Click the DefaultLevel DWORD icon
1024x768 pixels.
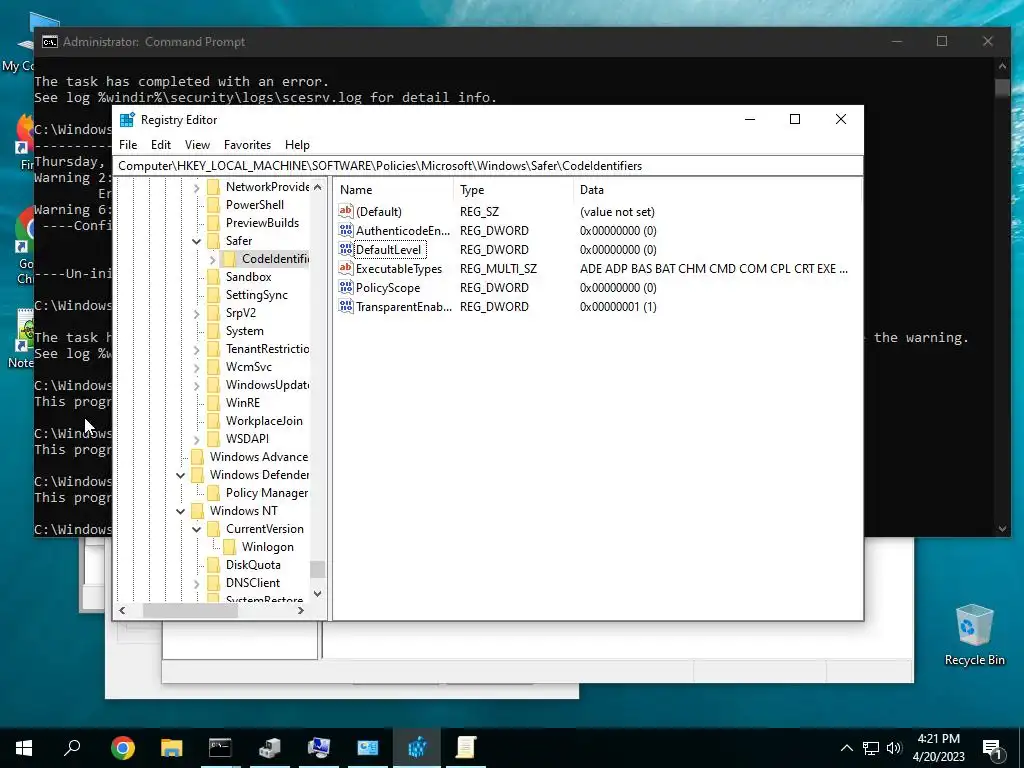345,249
